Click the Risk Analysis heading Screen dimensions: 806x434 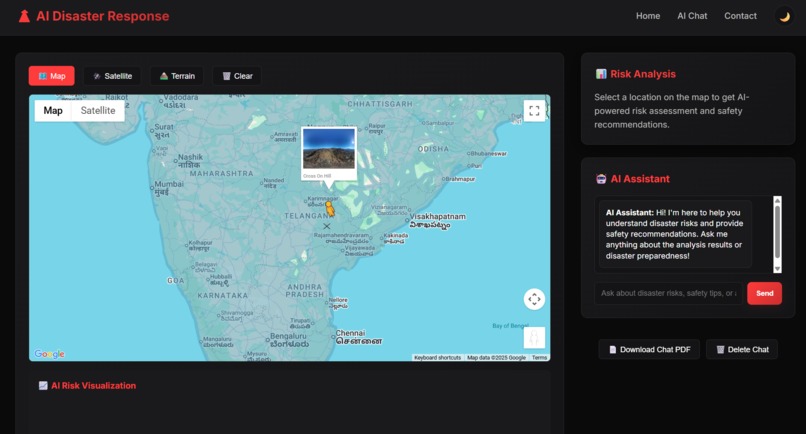click(x=643, y=74)
